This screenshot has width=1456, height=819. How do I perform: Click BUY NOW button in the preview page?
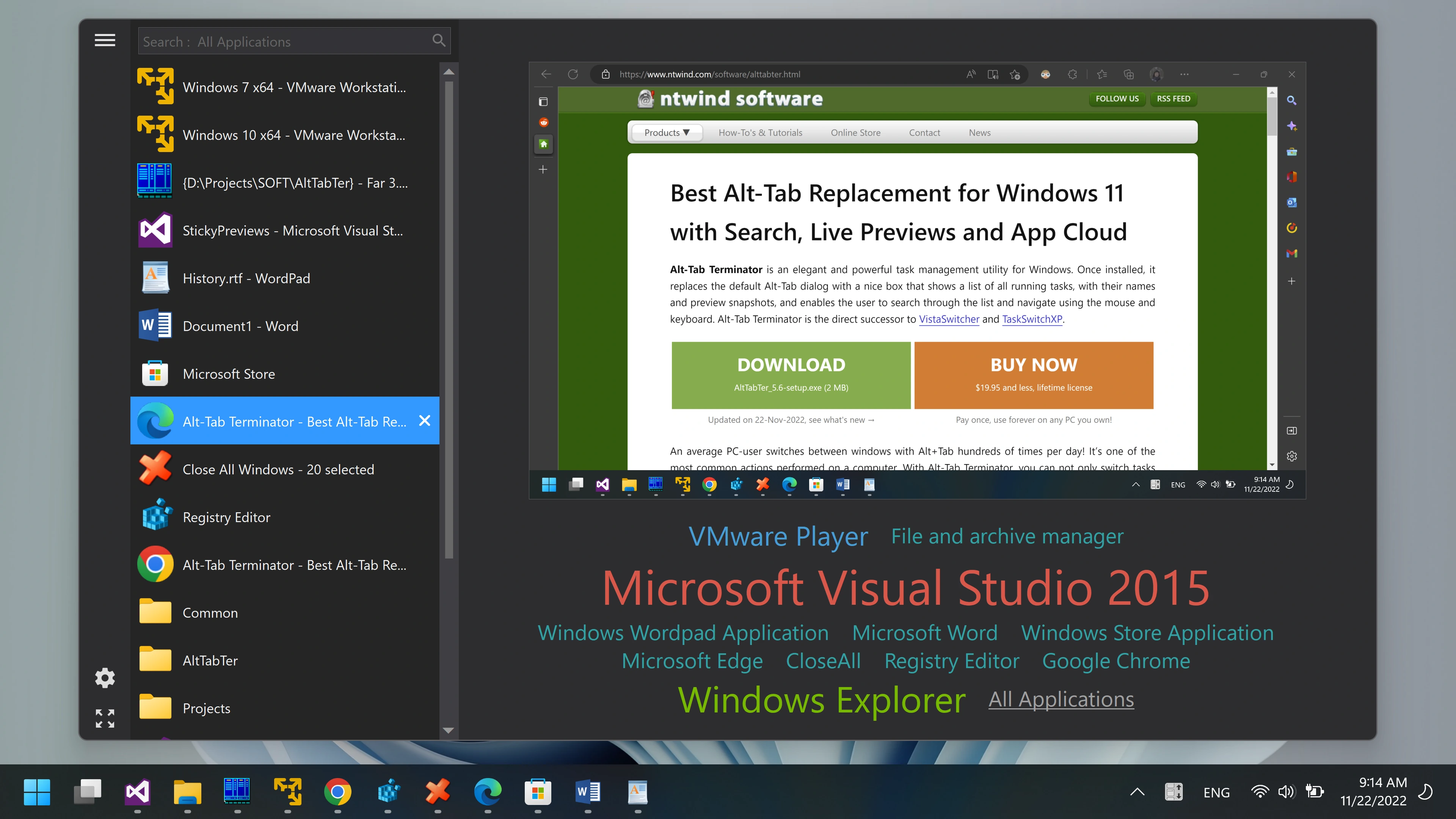[1033, 375]
